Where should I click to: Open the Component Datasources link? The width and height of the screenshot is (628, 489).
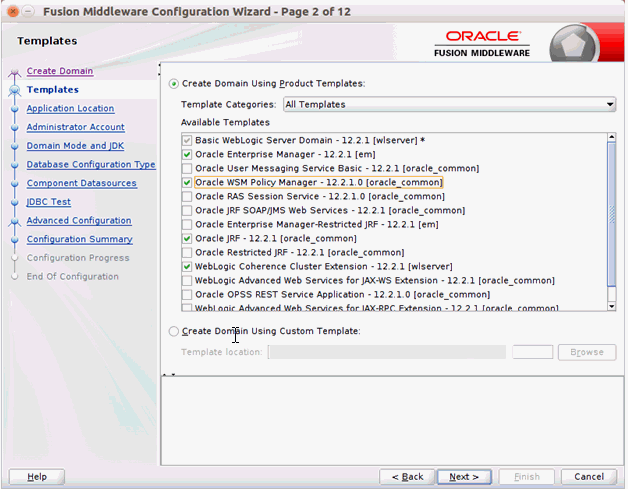click(x=82, y=183)
